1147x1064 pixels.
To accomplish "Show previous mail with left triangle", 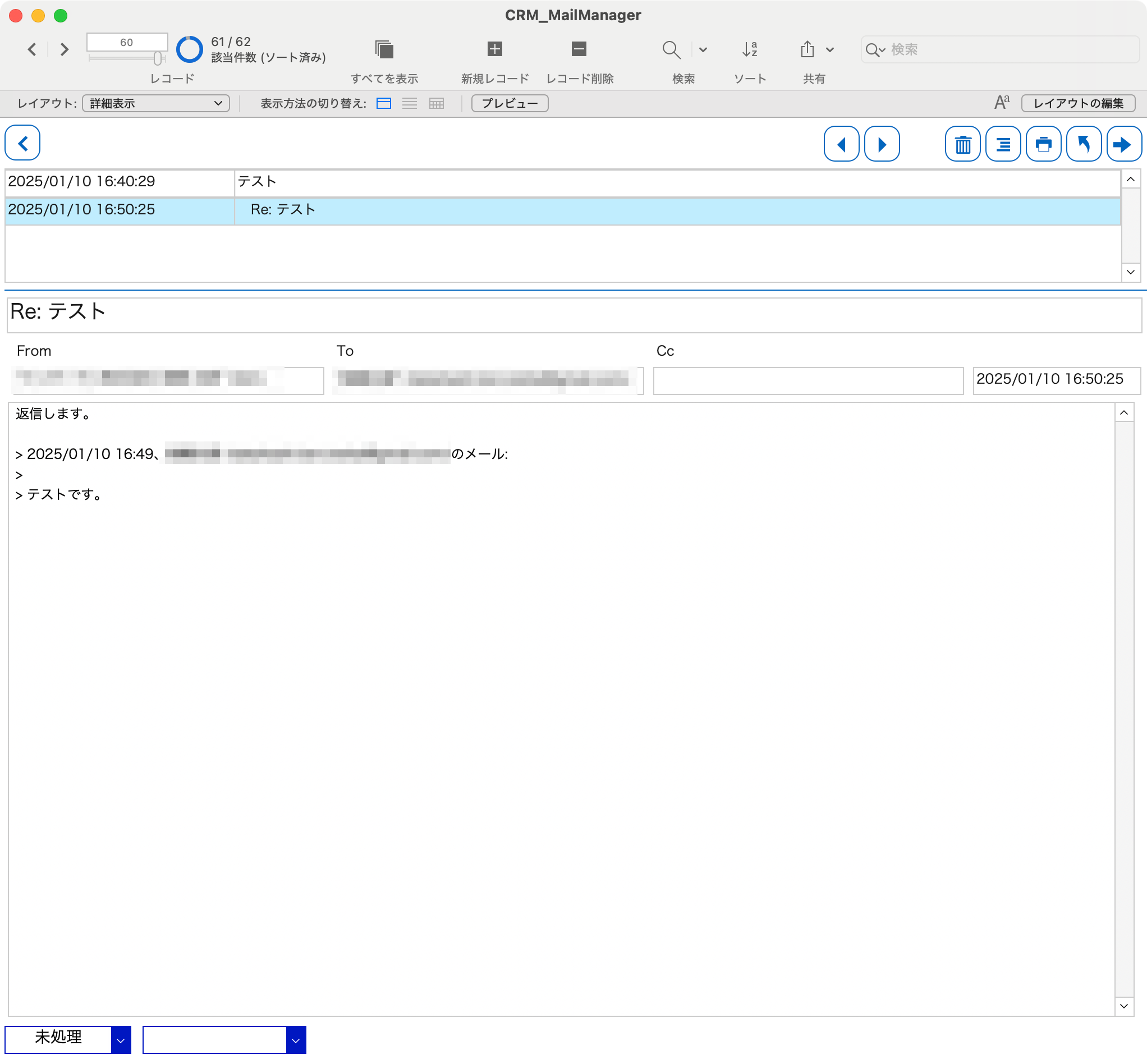I will (841, 144).
